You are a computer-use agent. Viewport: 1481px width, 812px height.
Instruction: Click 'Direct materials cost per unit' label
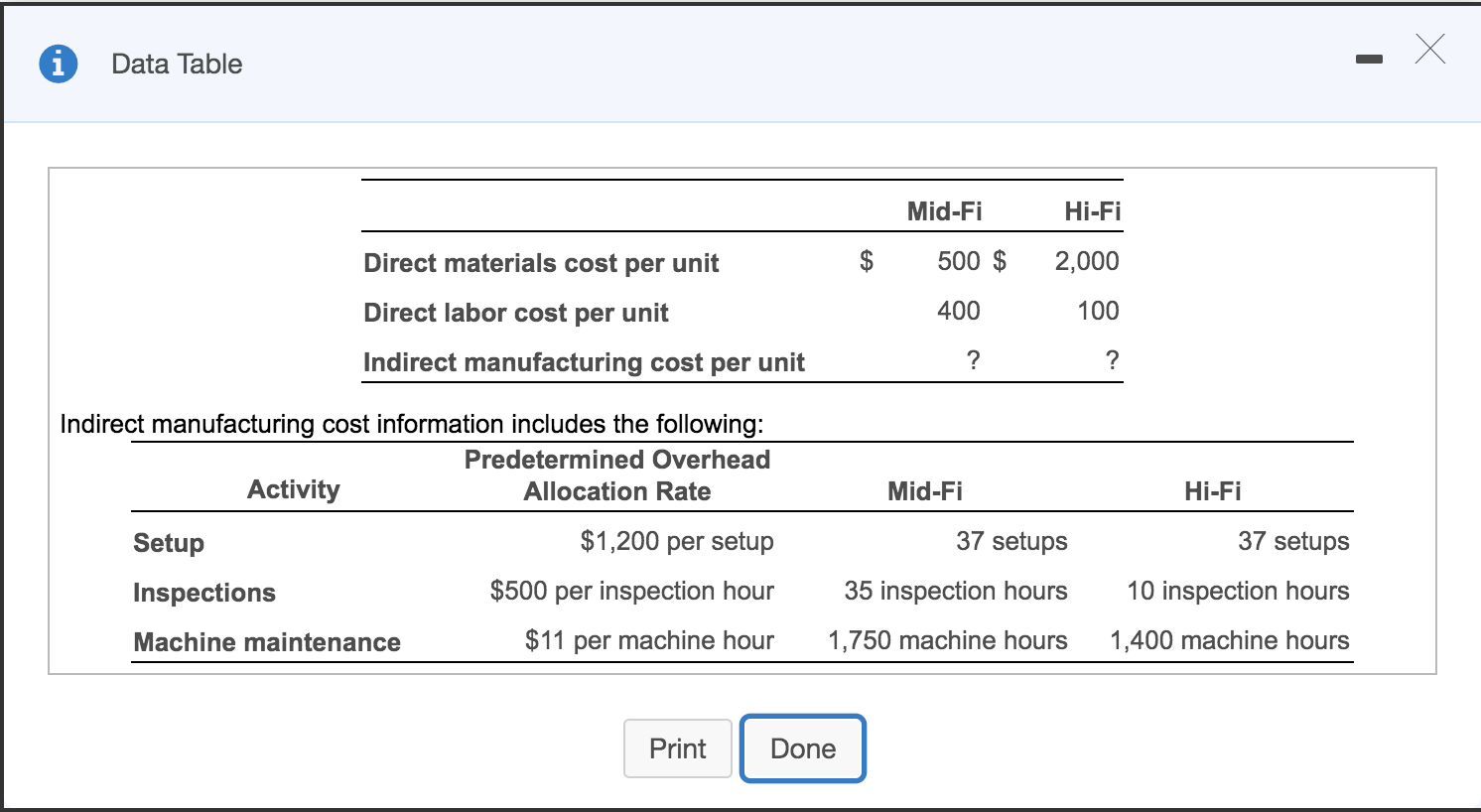point(541,263)
